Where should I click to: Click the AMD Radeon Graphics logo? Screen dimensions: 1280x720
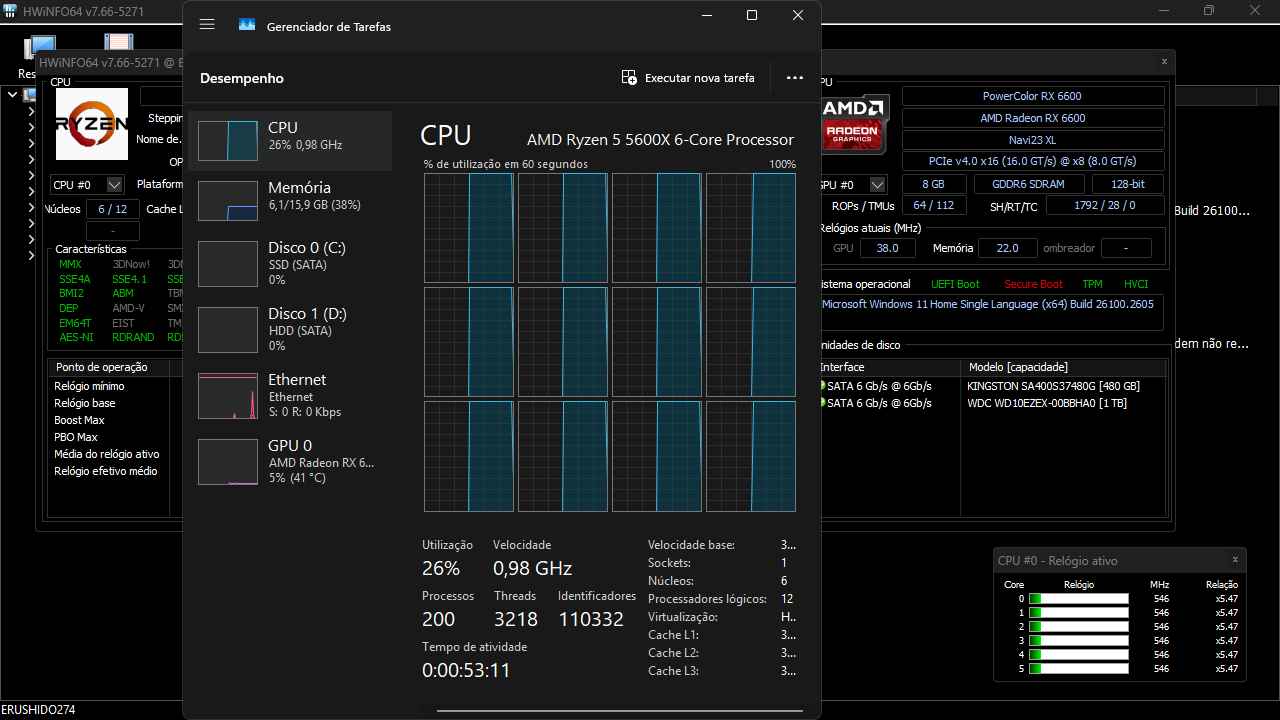[853, 123]
